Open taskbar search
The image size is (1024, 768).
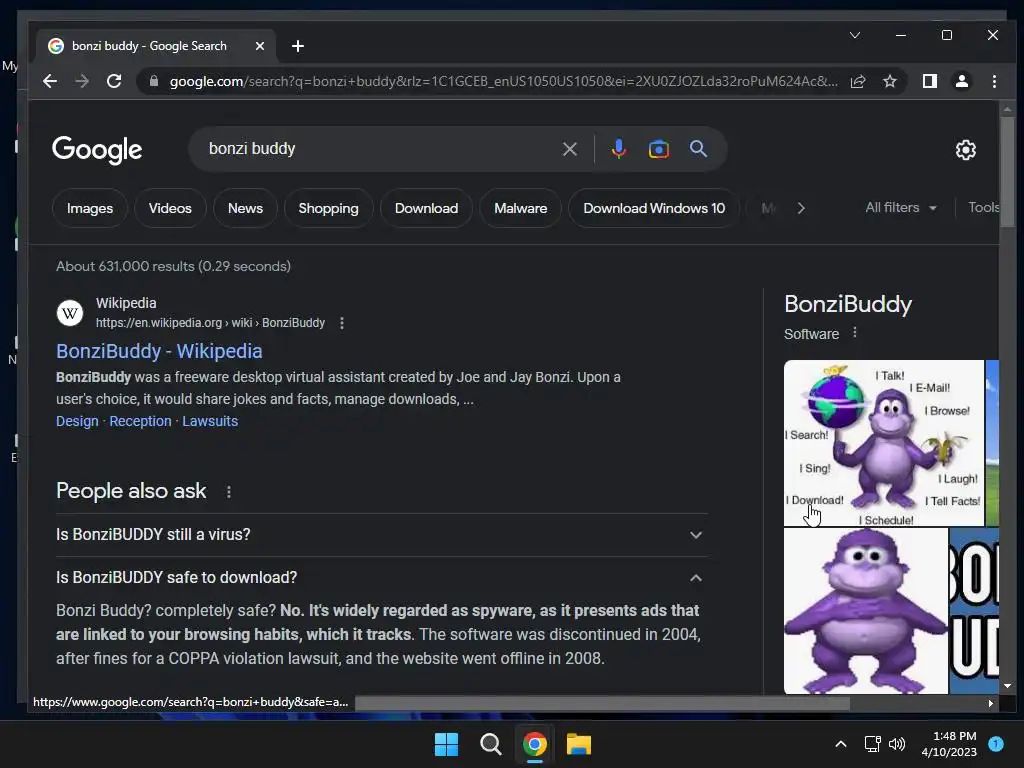pyautogui.click(x=490, y=744)
